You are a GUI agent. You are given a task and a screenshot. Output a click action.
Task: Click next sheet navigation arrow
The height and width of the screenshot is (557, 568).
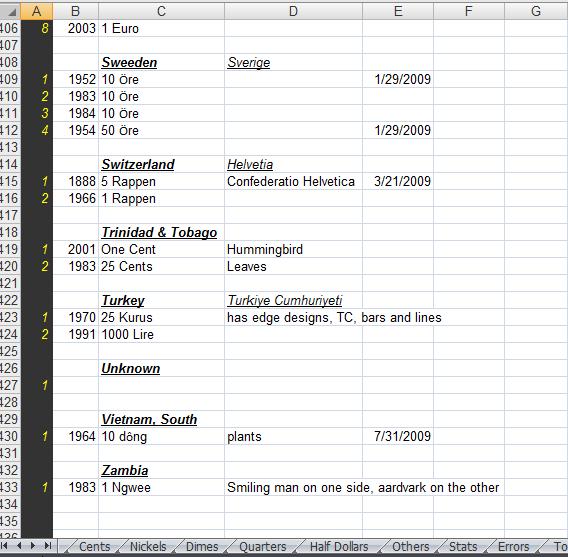pyautogui.click(x=33, y=546)
